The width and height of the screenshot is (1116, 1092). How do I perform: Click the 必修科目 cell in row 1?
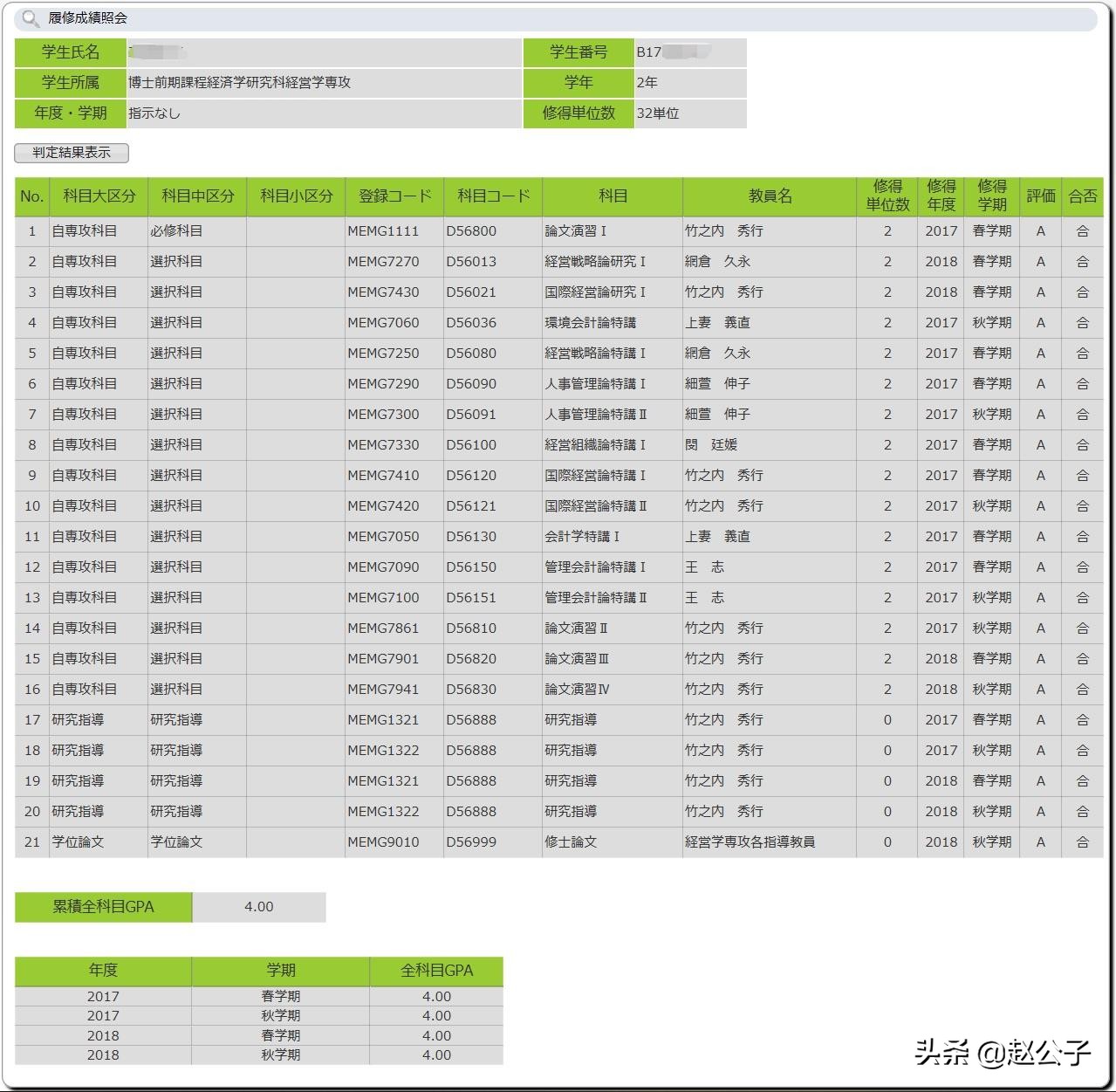(x=176, y=231)
